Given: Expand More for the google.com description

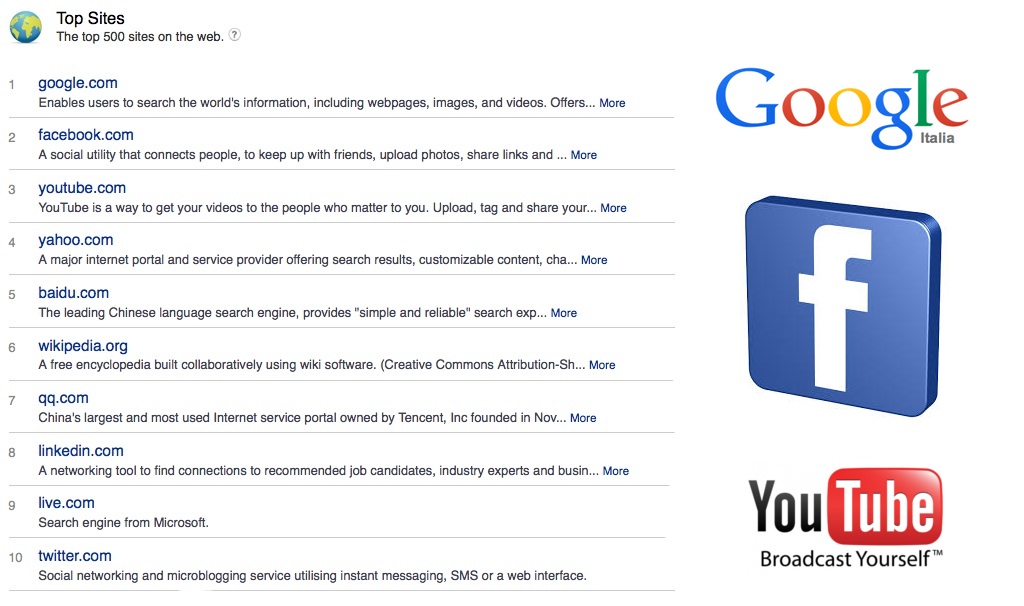Looking at the screenshot, I should (612, 103).
